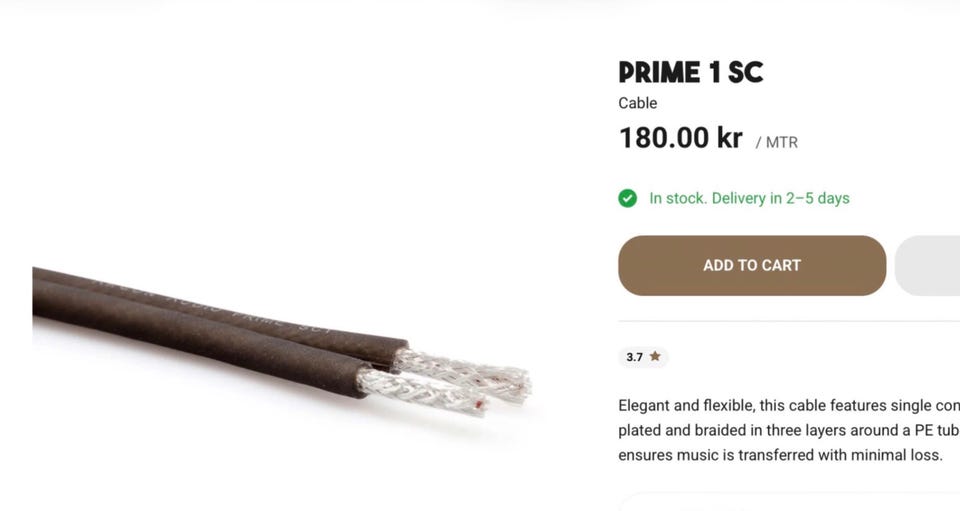
Task: Click the divider below Add to Cart
Action: [789, 321]
